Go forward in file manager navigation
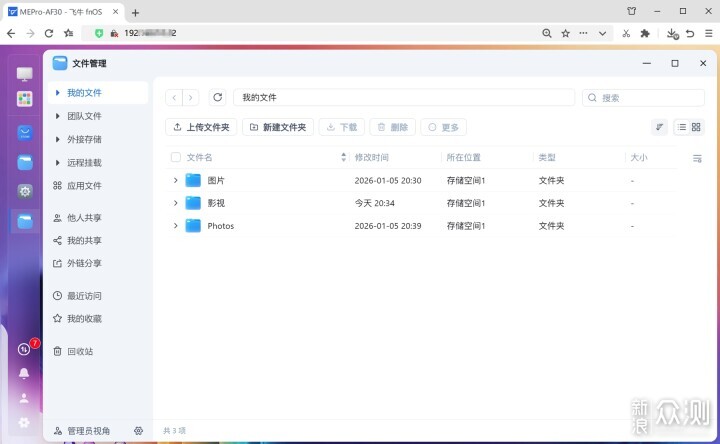The height and width of the screenshot is (444, 720). [191, 97]
